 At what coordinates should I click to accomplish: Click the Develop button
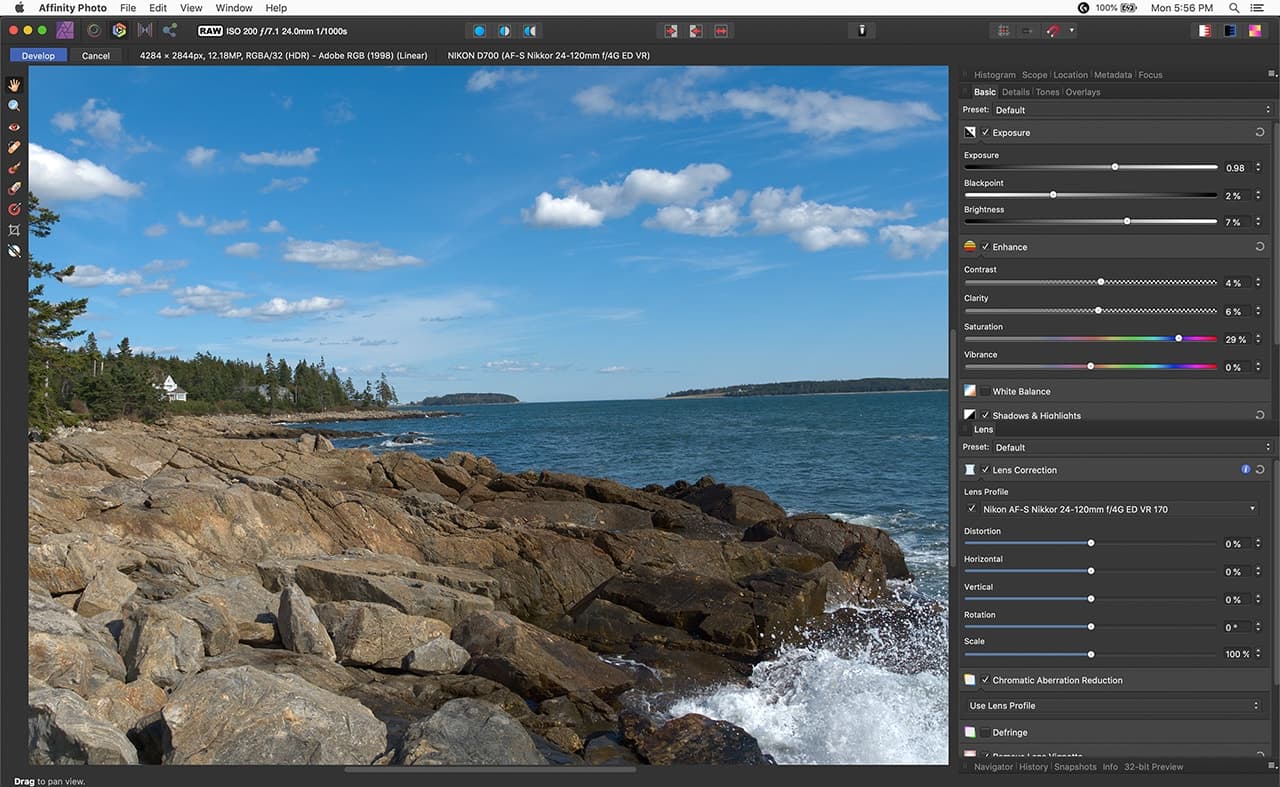(38, 56)
